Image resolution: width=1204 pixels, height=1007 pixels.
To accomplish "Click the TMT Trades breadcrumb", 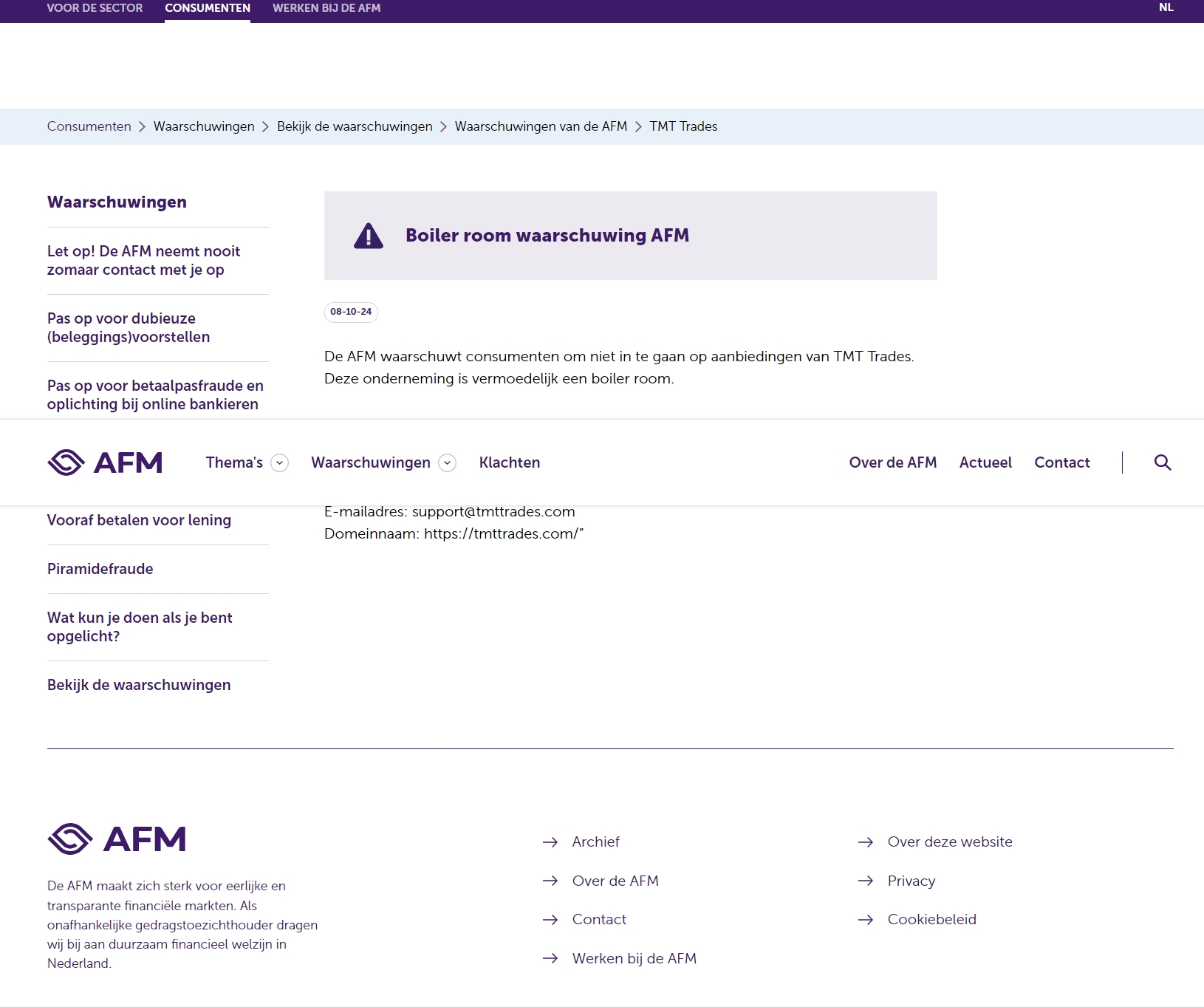I will [683, 126].
